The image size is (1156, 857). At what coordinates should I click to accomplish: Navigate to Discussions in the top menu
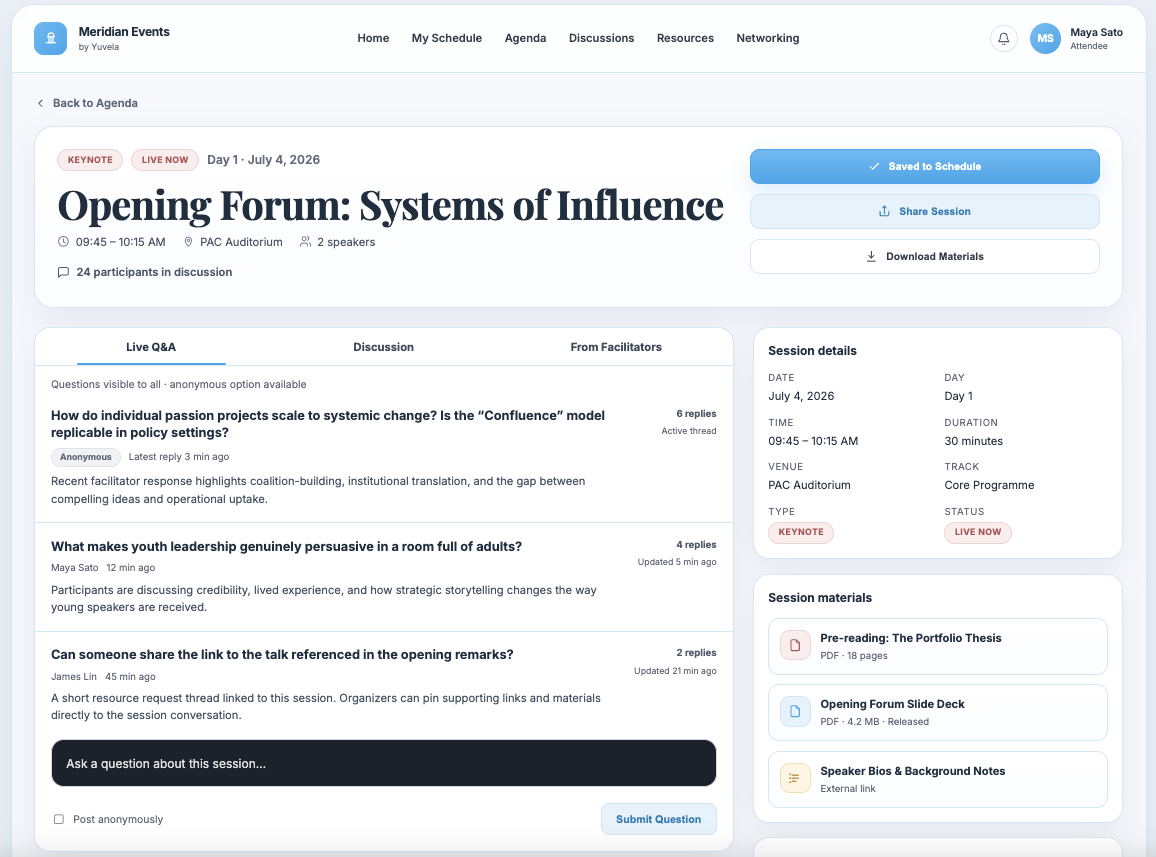coord(601,38)
